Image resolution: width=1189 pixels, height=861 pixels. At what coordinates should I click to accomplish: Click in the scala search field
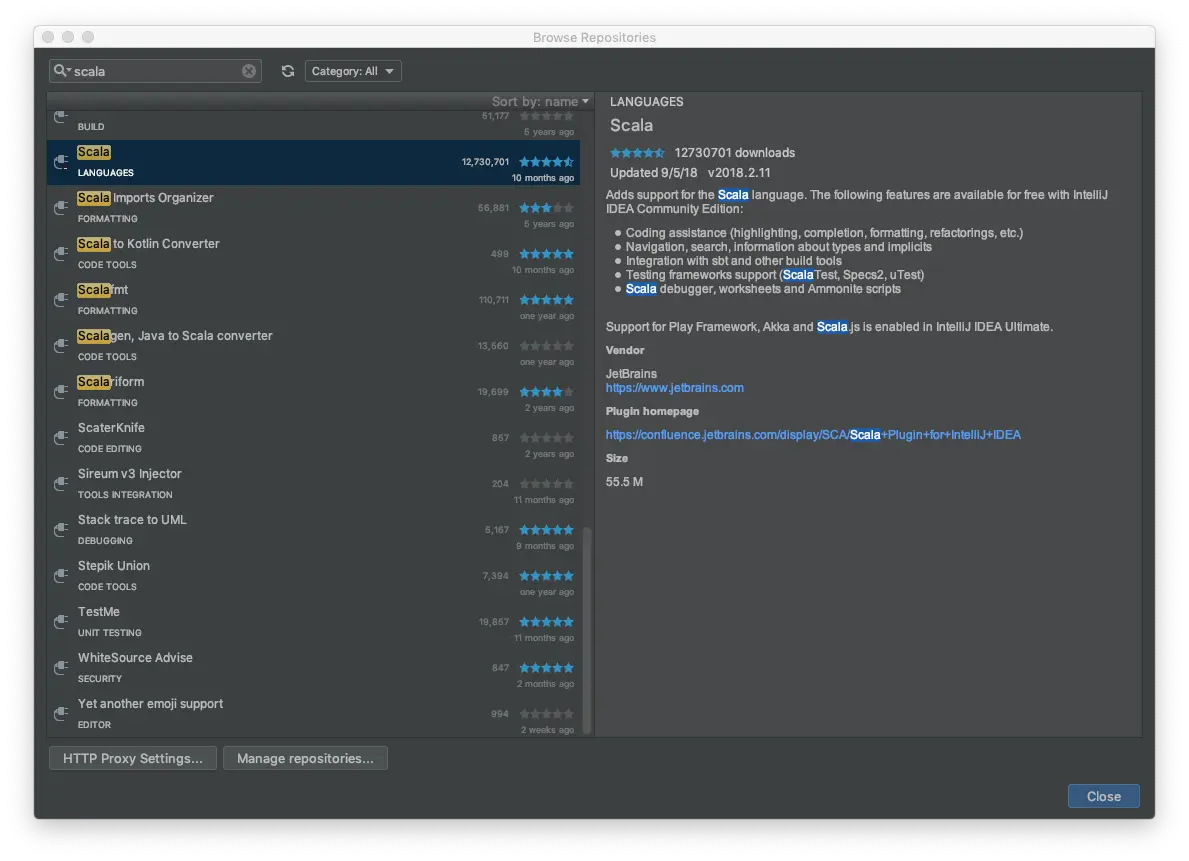[155, 71]
